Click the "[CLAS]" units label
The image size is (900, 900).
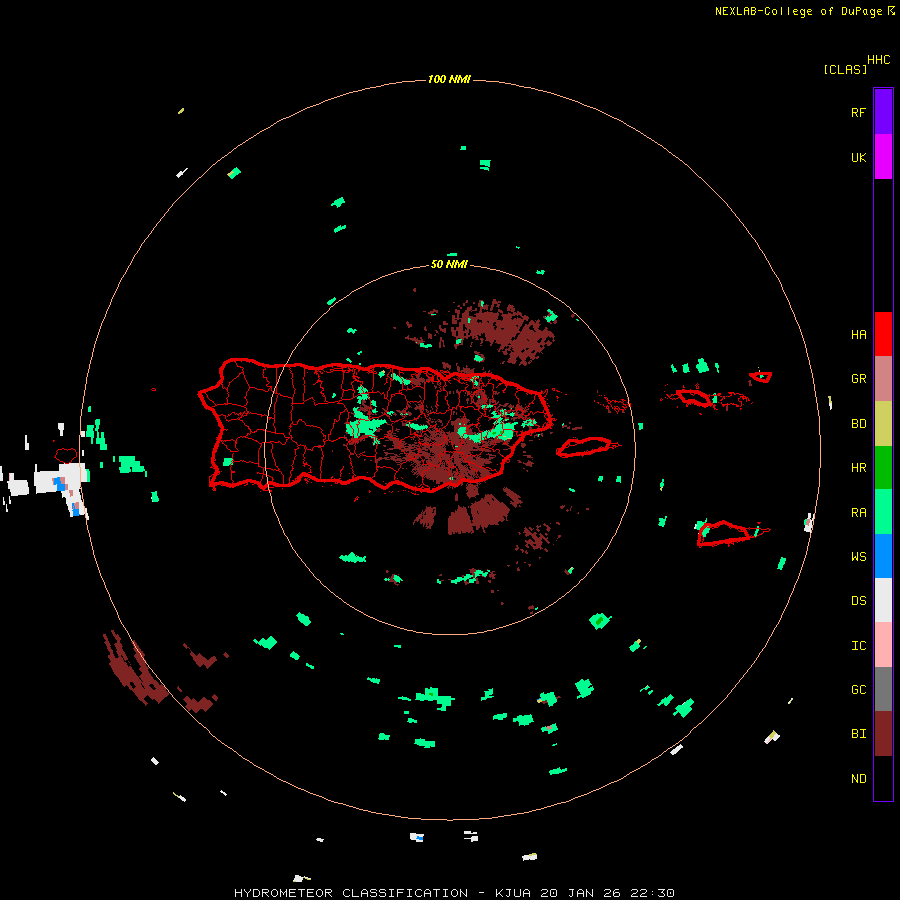pos(845,69)
